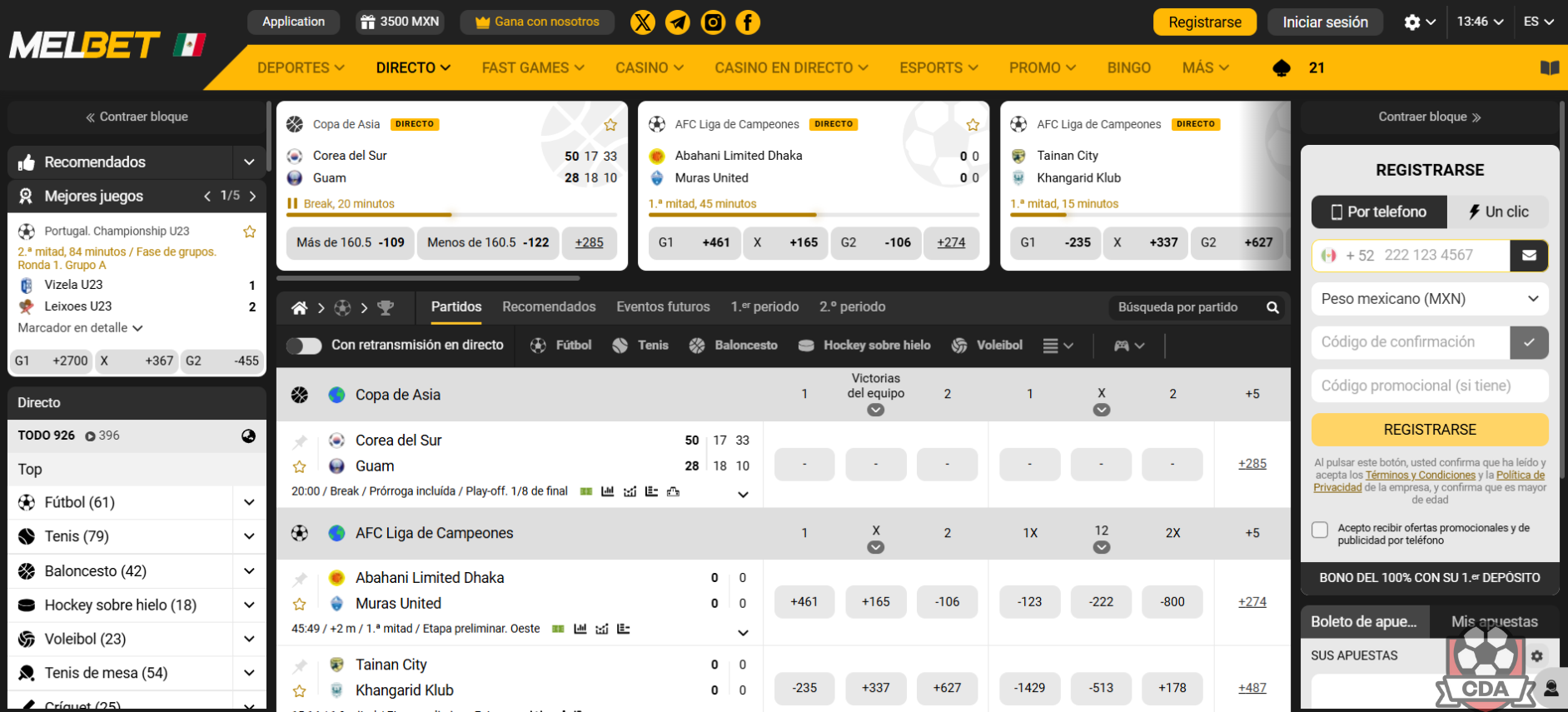Switch to the Eventos futuros tab
Image resolution: width=1568 pixels, height=712 pixels.
663,306
